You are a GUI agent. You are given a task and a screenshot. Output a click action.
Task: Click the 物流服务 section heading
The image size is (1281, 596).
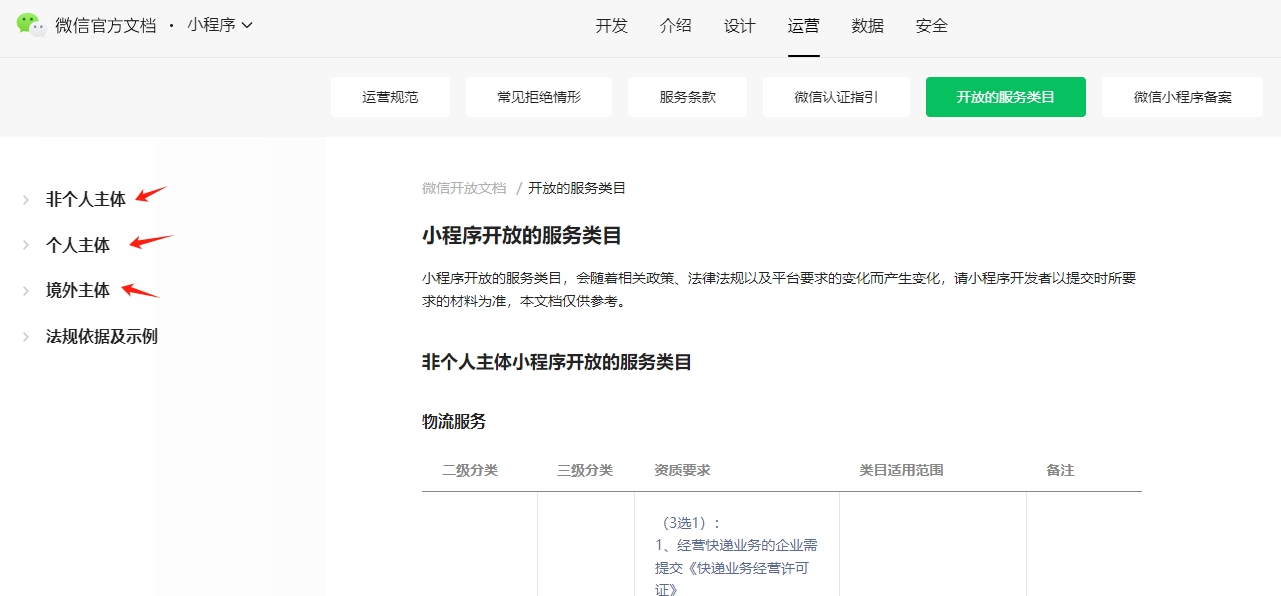pos(454,422)
